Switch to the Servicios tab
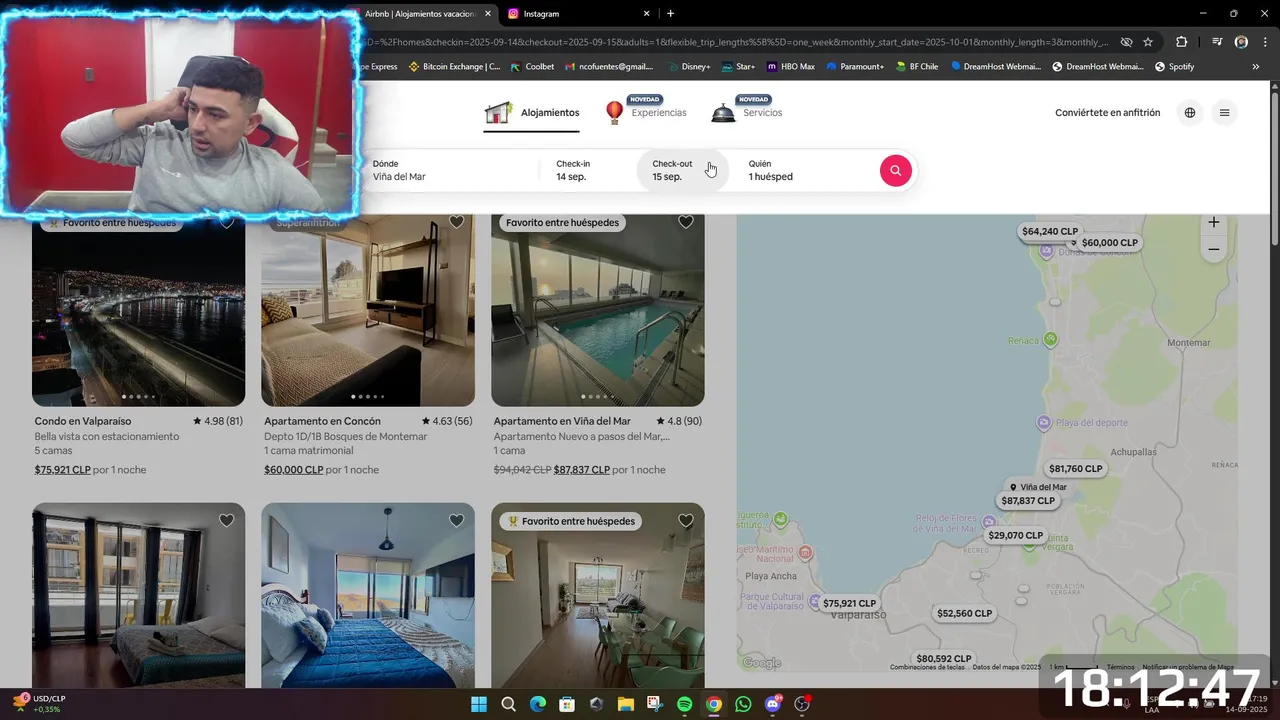 tap(746, 112)
